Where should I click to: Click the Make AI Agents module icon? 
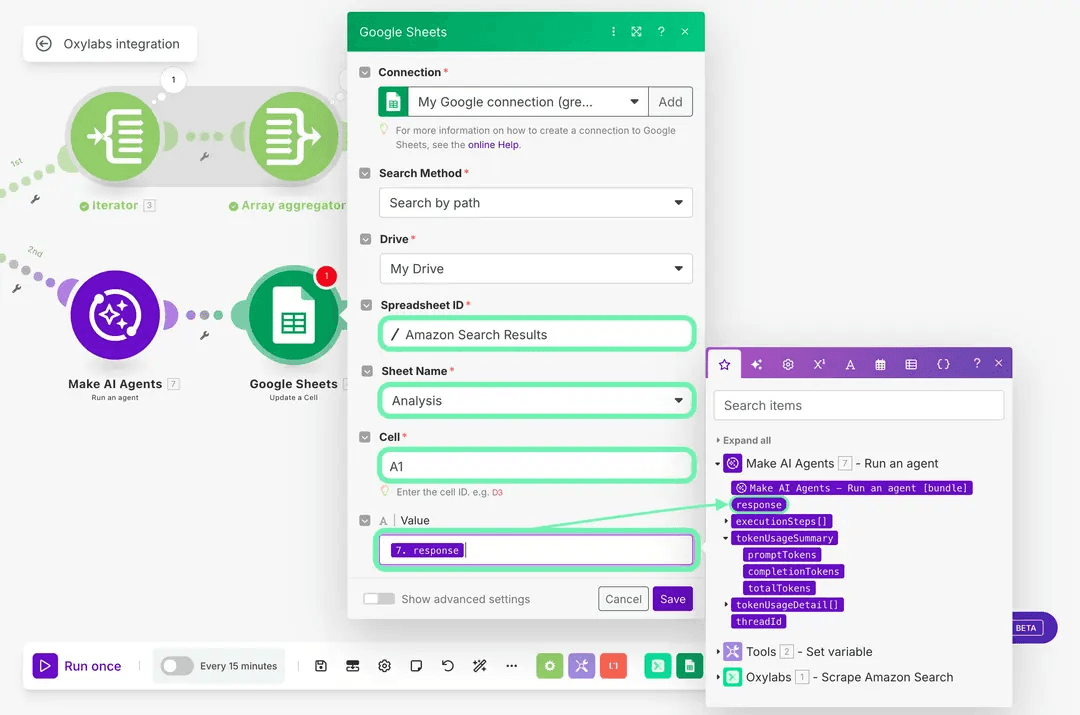click(x=115, y=316)
